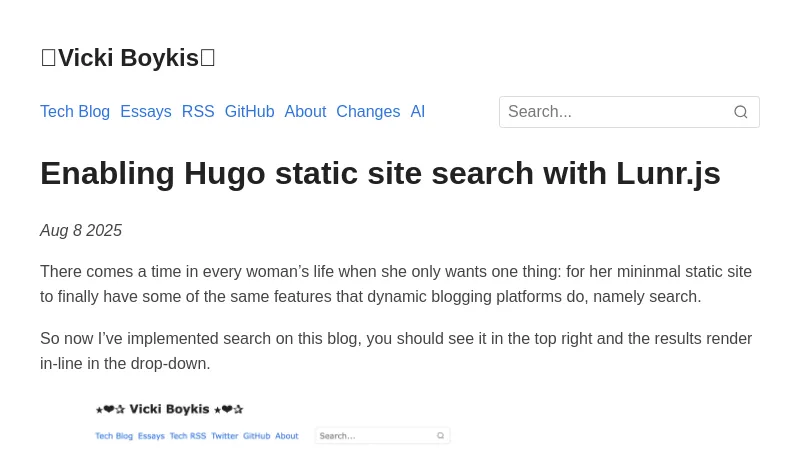Viewport: 800px width, 450px height.
Task: Click the first paragraph starting "There comes a time"
Action: (x=396, y=284)
